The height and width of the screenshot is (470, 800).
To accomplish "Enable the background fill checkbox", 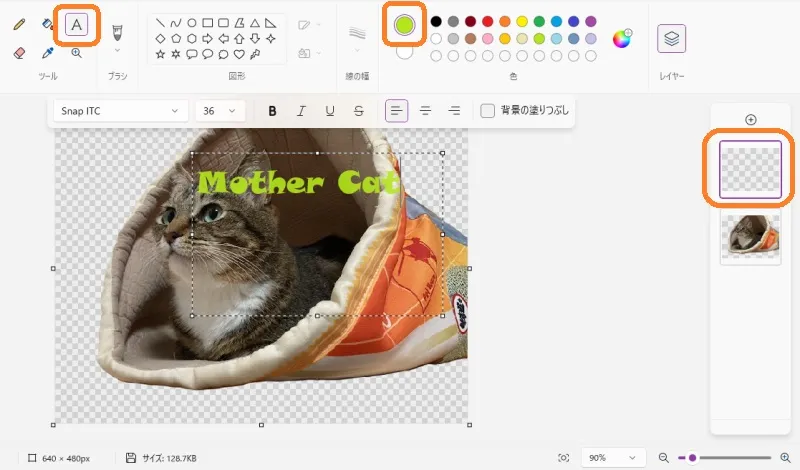I will [488, 111].
